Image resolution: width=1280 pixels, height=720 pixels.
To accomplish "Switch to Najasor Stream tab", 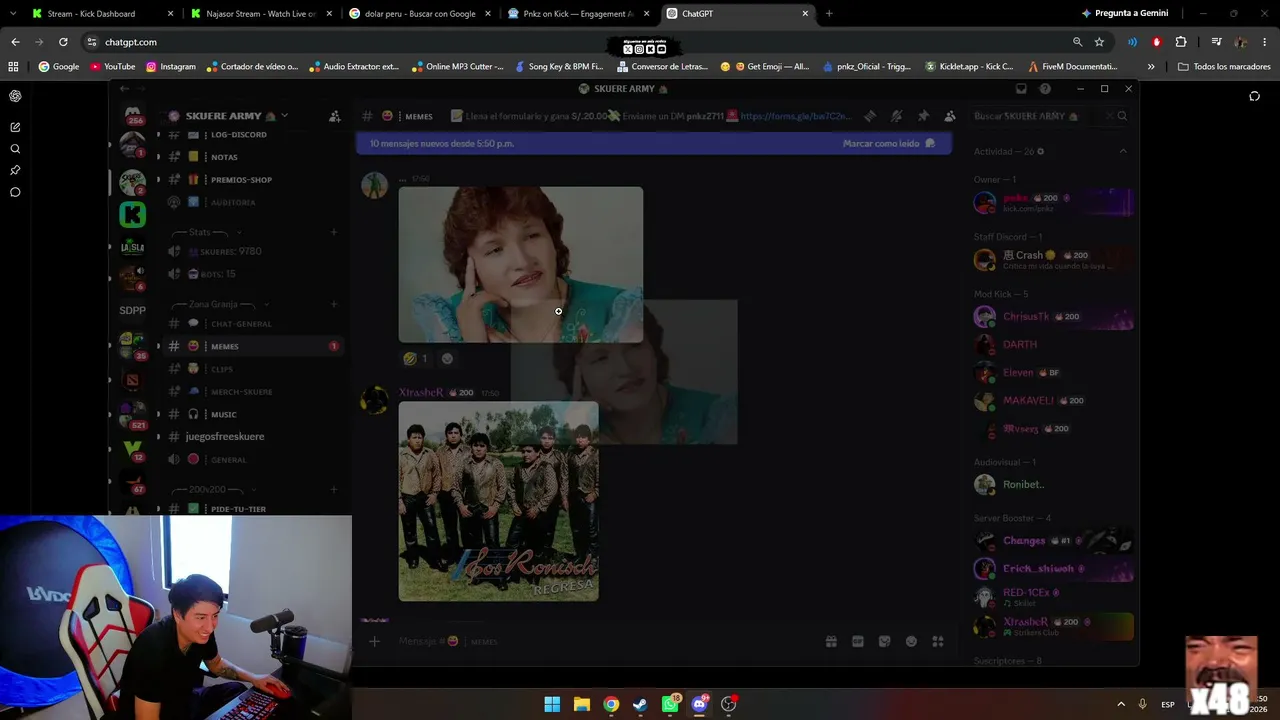I will coord(262,14).
